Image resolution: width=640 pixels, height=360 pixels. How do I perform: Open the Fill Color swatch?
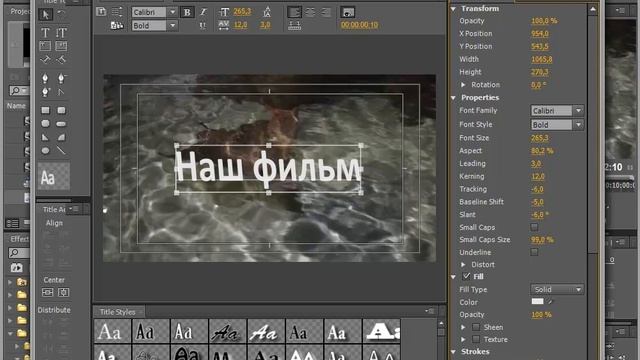(x=537, y=302)
